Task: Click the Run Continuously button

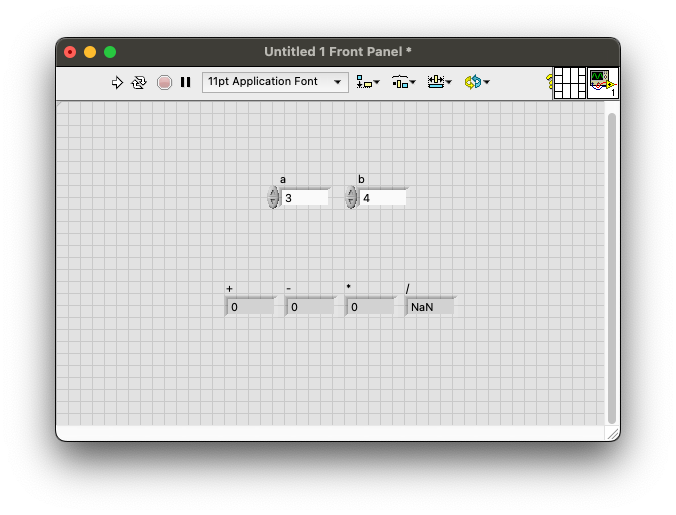Action: pyautogui.click(x=139, y=82)
